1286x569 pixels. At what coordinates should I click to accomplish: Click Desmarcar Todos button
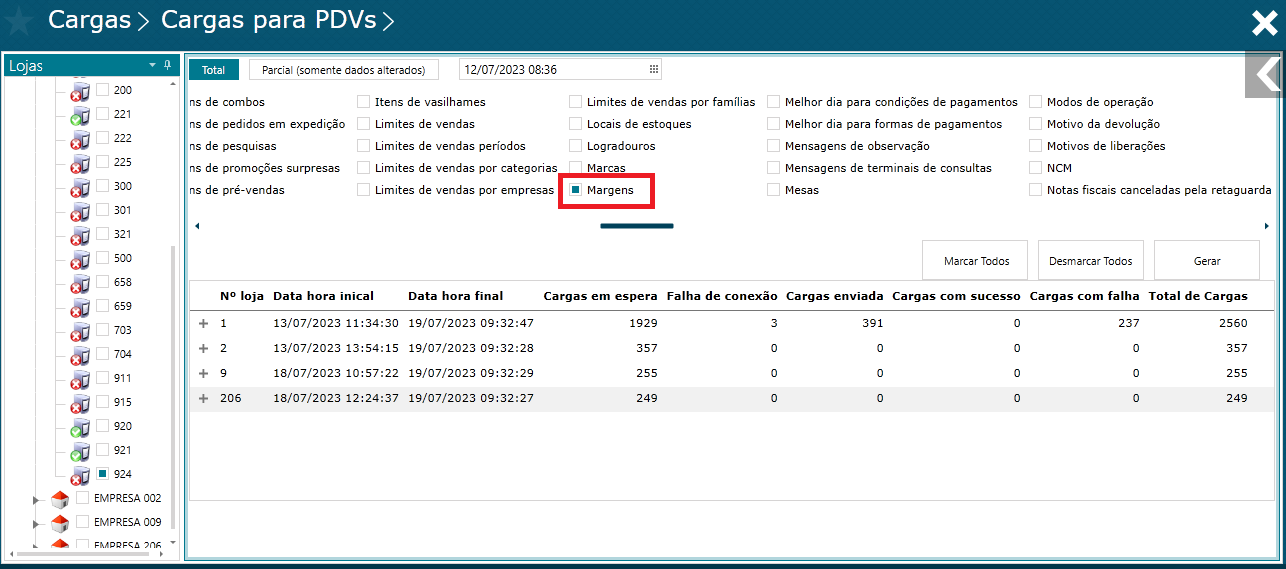1091,261
